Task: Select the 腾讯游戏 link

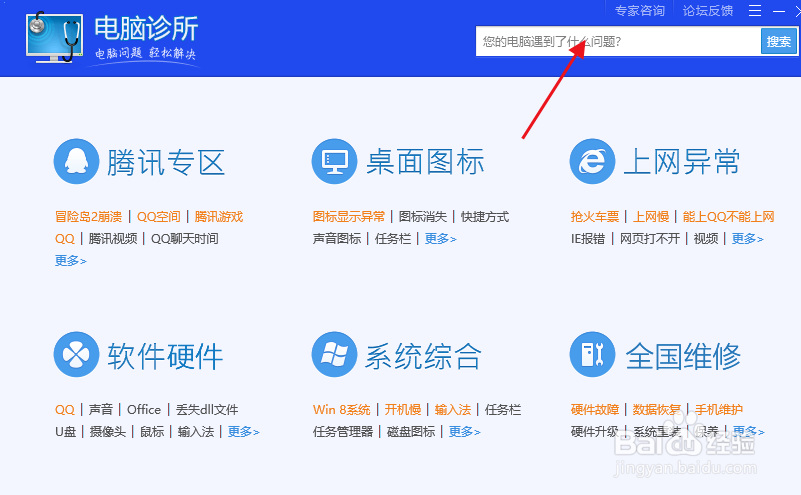Action: [x=219, y=217]
